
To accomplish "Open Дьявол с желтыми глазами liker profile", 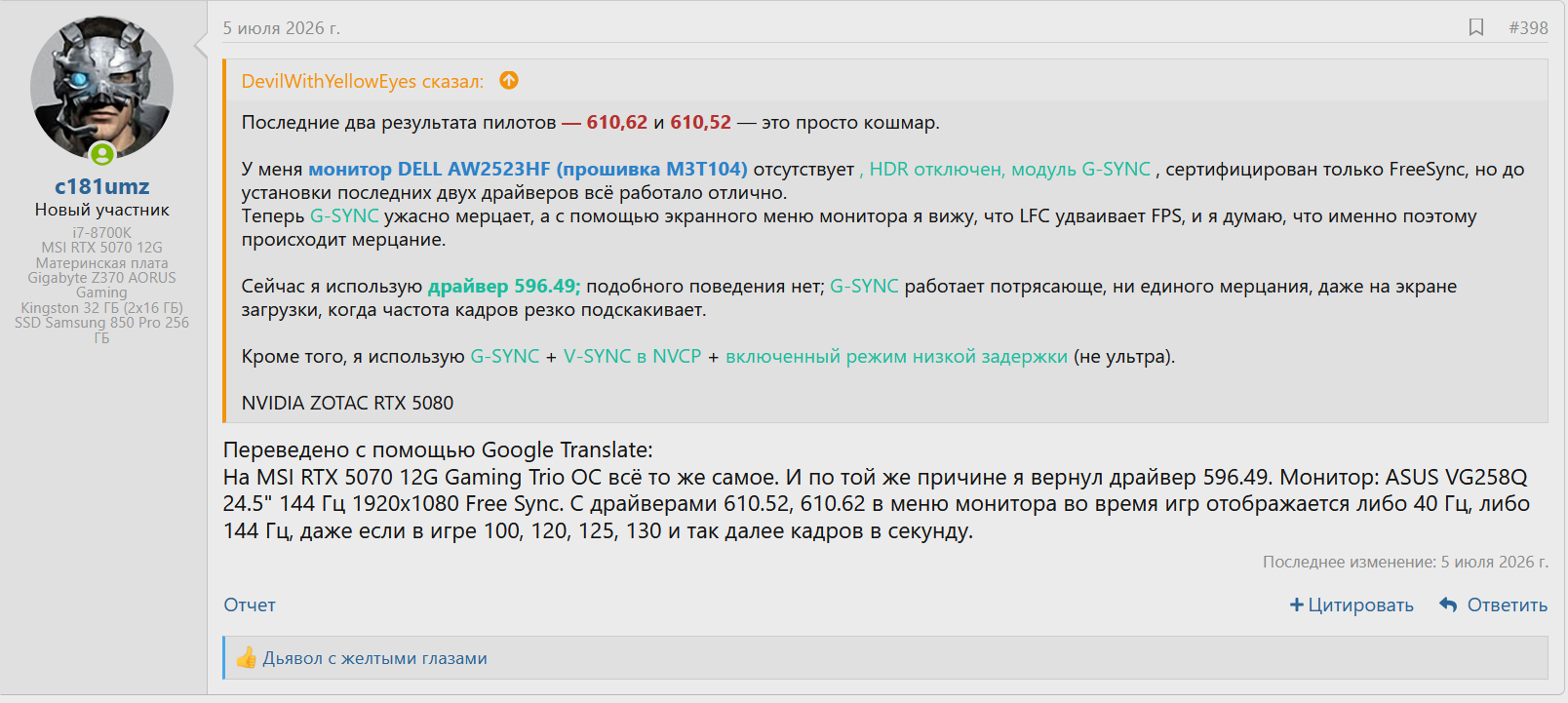I will (x=375, y=658).
